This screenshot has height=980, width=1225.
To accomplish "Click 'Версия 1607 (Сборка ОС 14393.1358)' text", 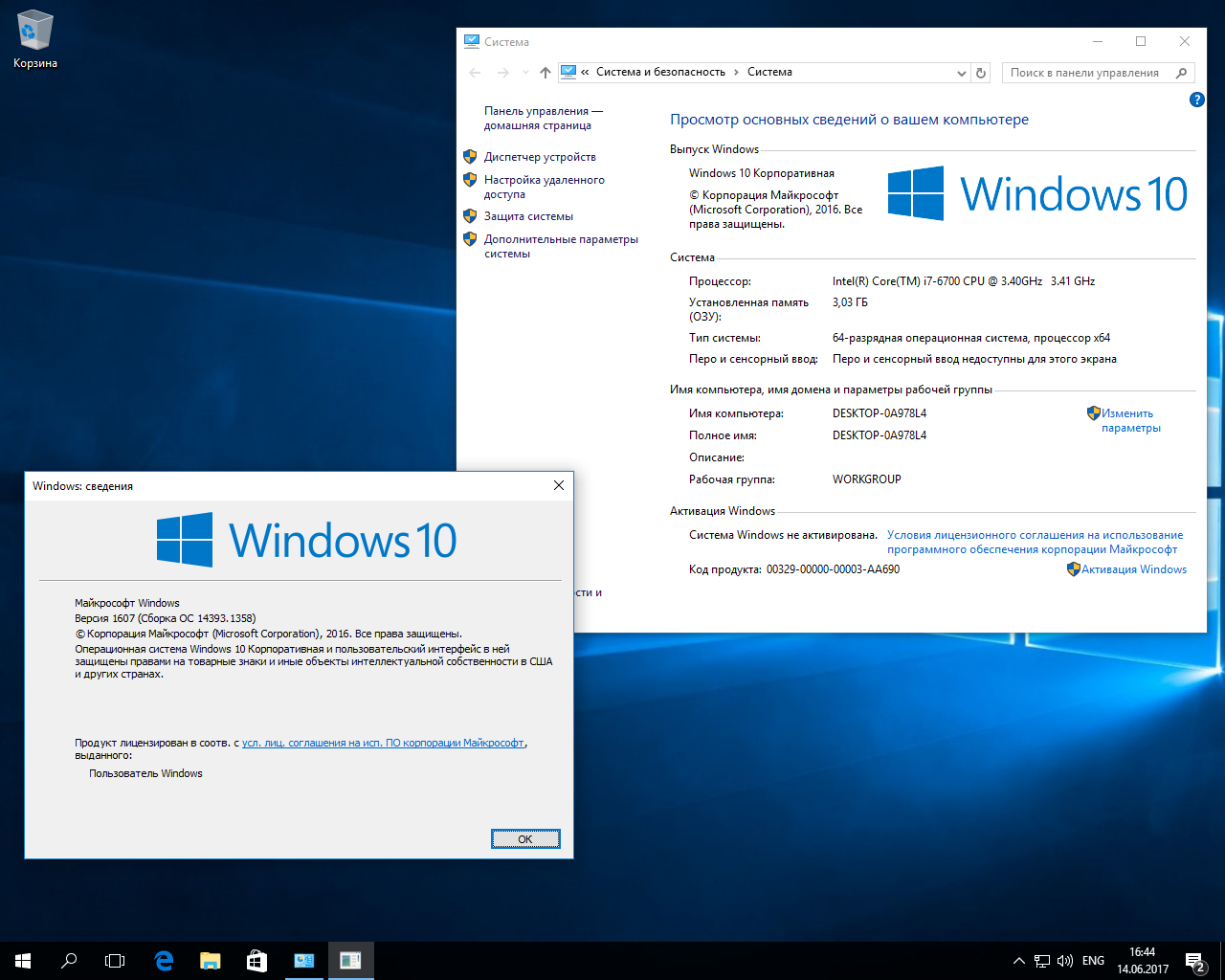I will click(166, 618).
